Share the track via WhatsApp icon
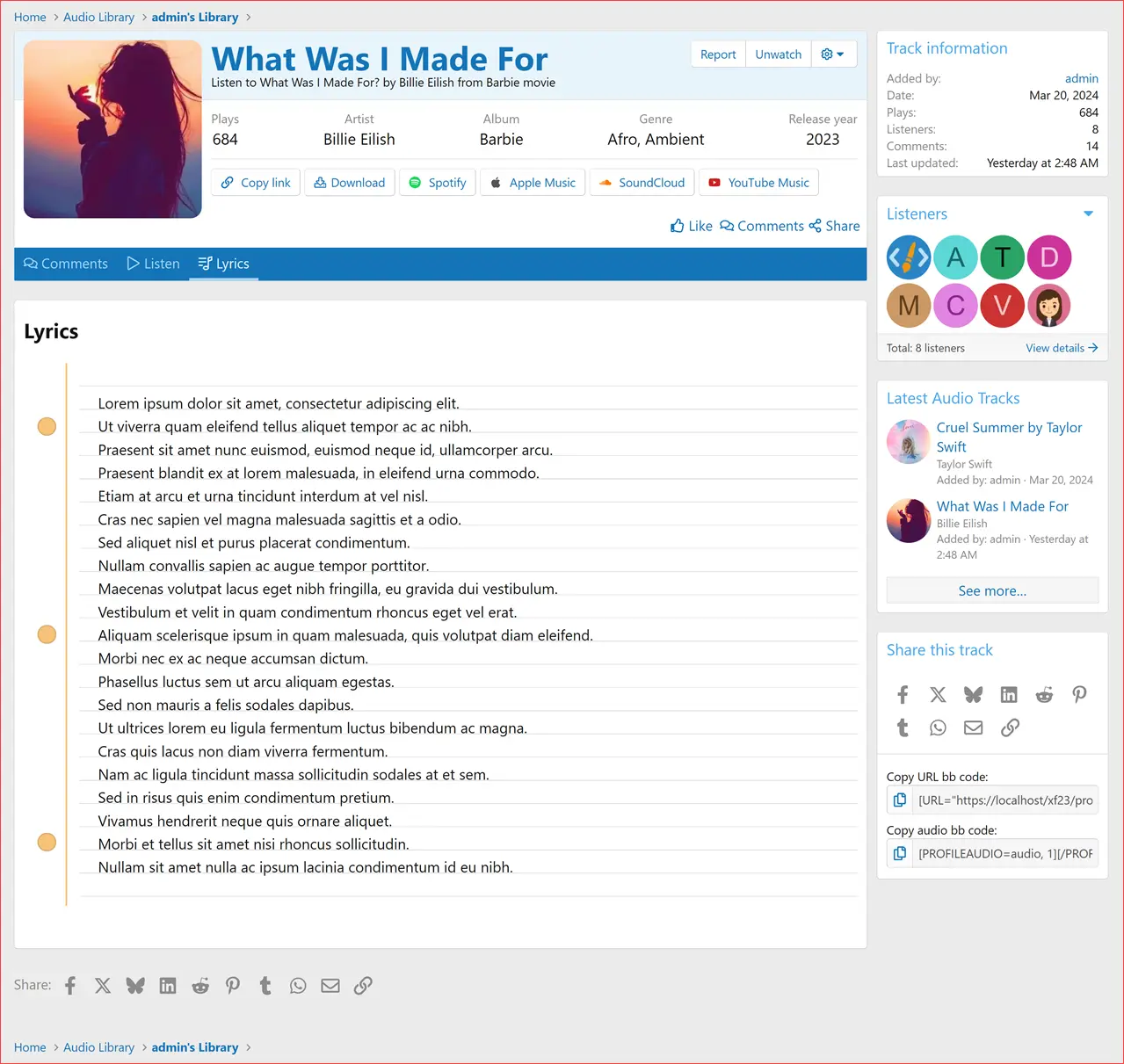This screenshot has height=1064, width=1124. coord(938,727)
